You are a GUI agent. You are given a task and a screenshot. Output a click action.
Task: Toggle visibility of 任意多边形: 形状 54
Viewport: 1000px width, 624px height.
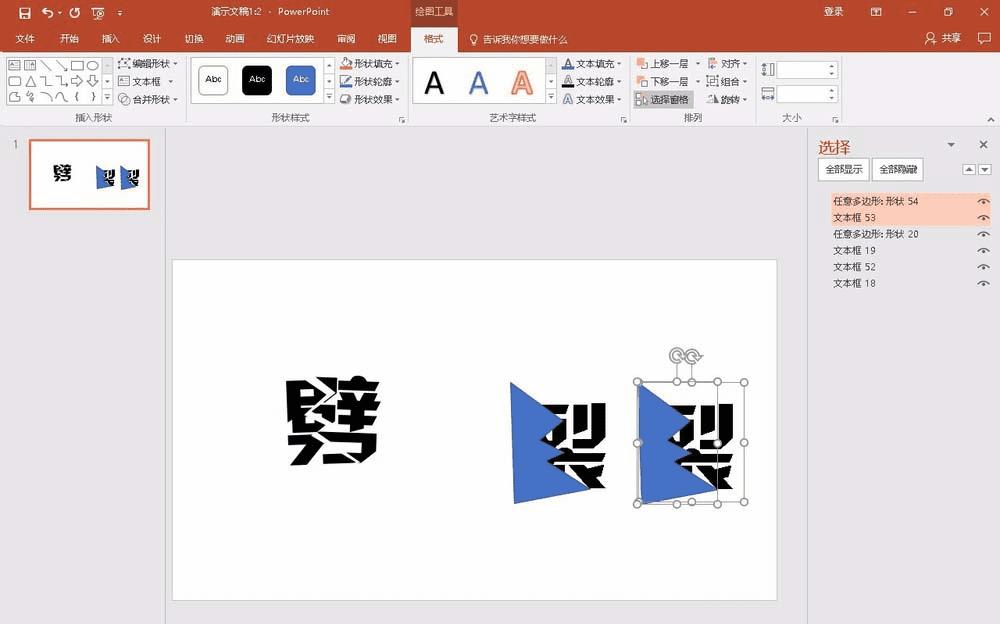click(983, 202)
